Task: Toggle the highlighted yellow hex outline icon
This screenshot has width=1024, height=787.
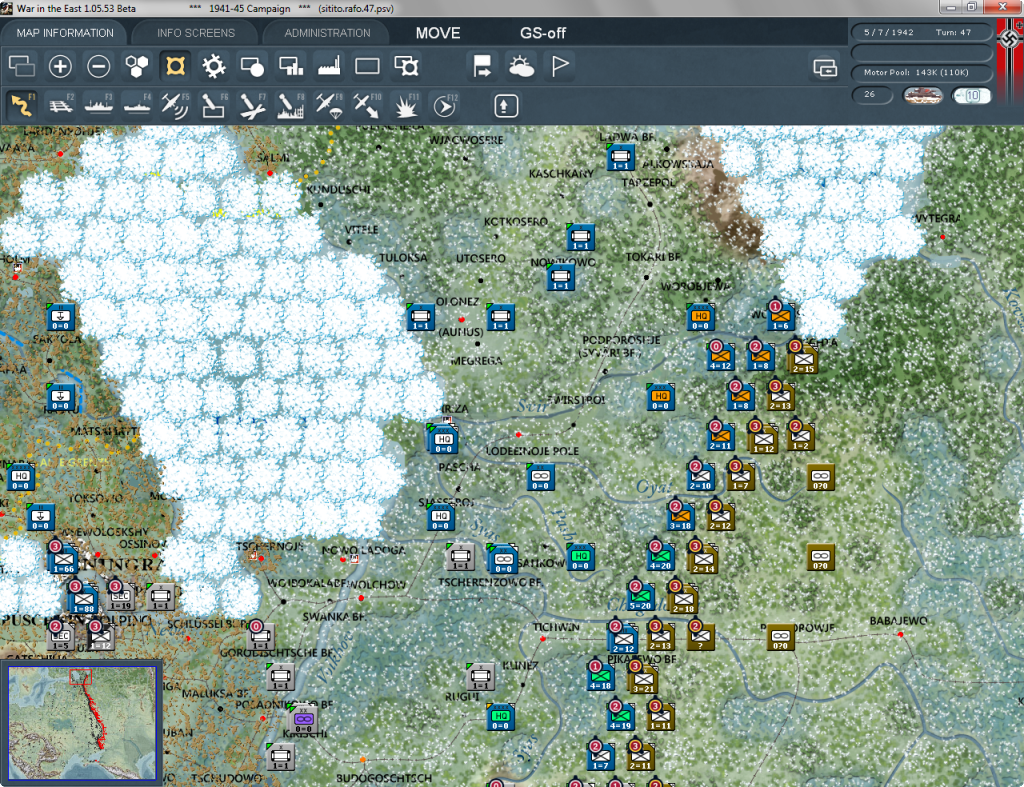Action: pos(175,66)
